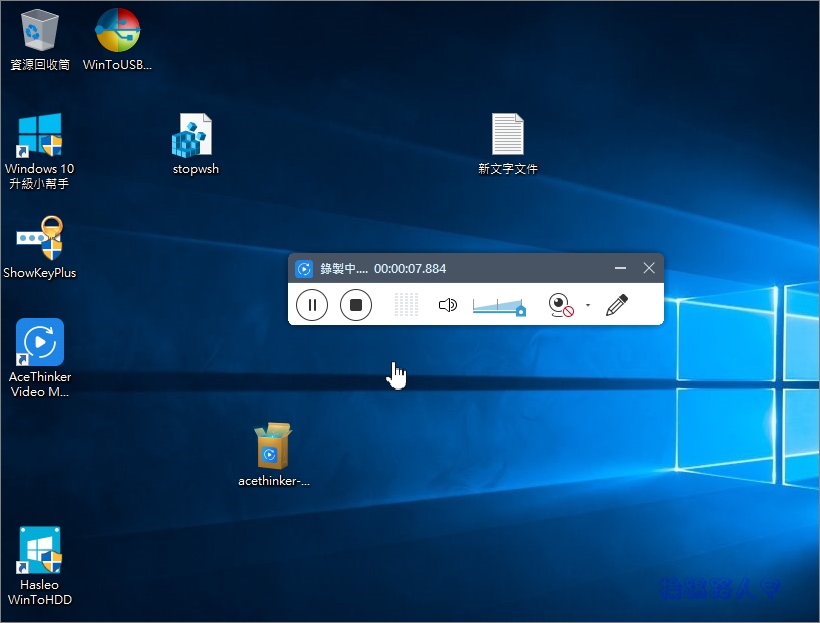
Task: Select the stopwsh registry file
Action: click(194, 135)
